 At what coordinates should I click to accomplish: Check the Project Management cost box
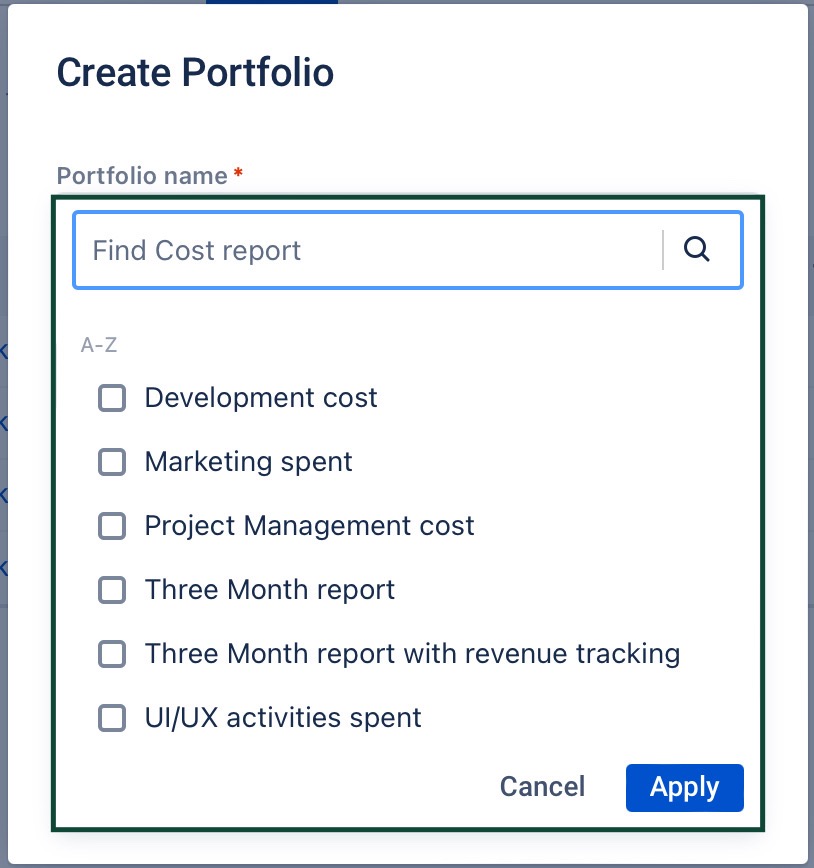click(112, 526)
